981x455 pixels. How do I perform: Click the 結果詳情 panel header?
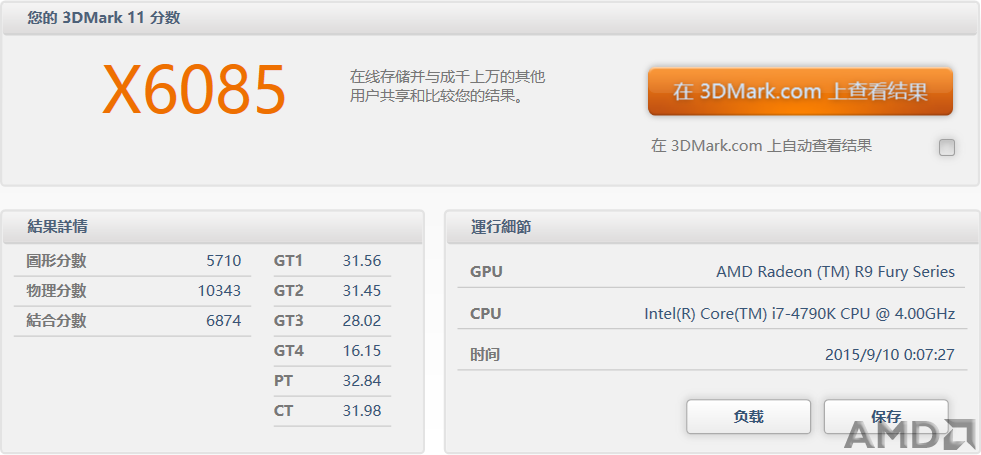click(213, 227)
